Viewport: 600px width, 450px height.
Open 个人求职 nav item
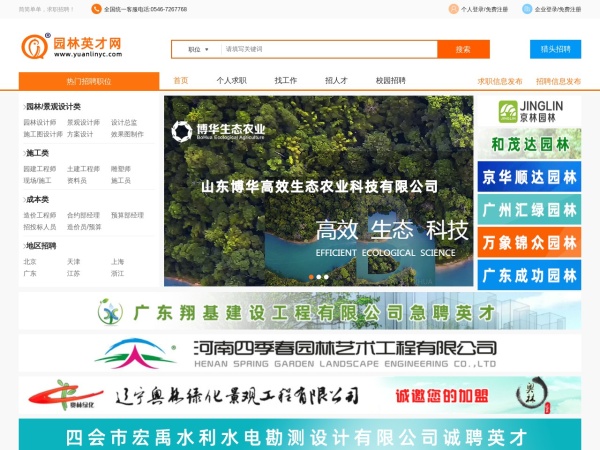(x=232, y=80)
